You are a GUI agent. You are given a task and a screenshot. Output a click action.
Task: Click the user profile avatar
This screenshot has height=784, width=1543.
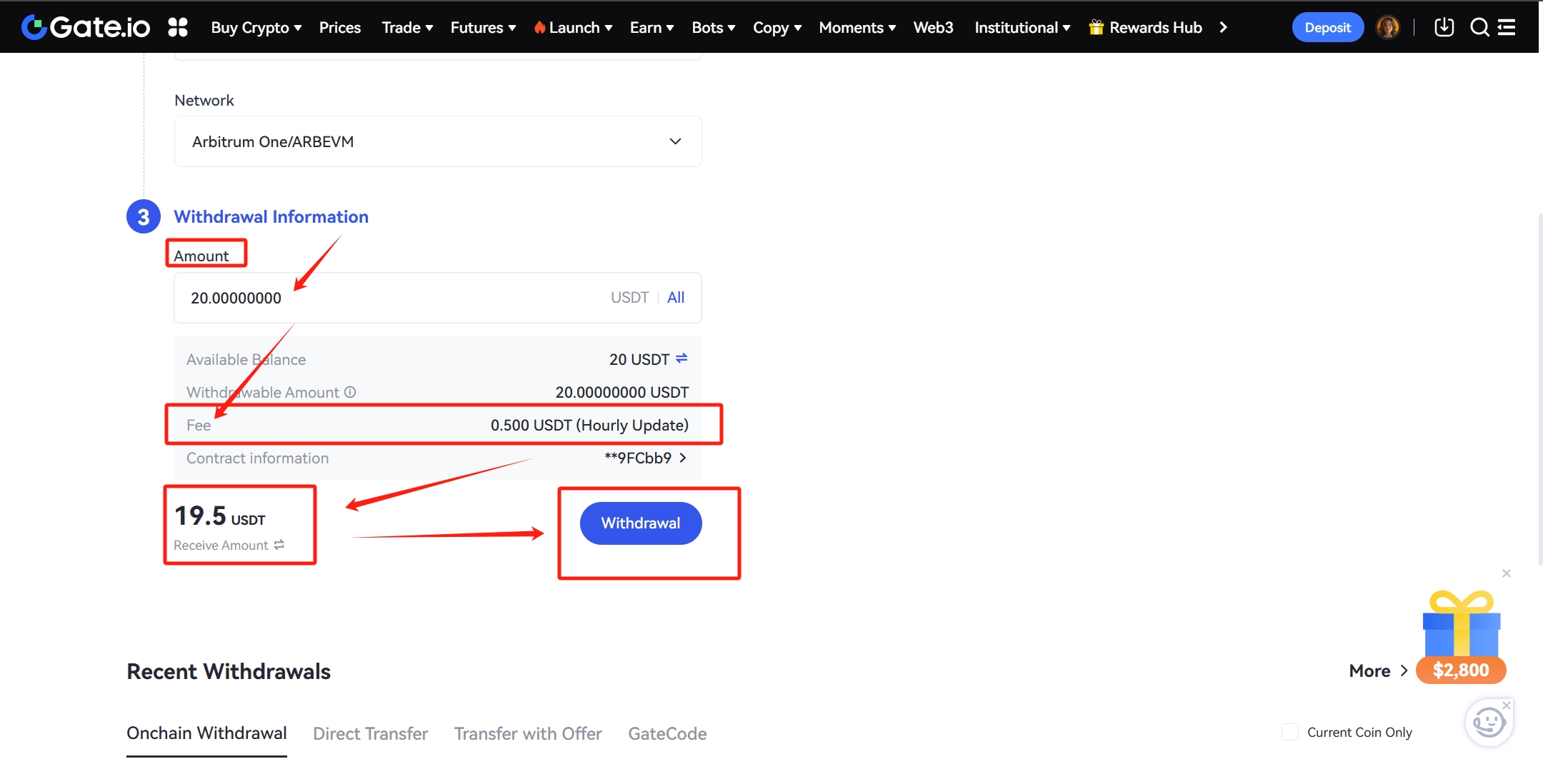(x=1387, y=27)
